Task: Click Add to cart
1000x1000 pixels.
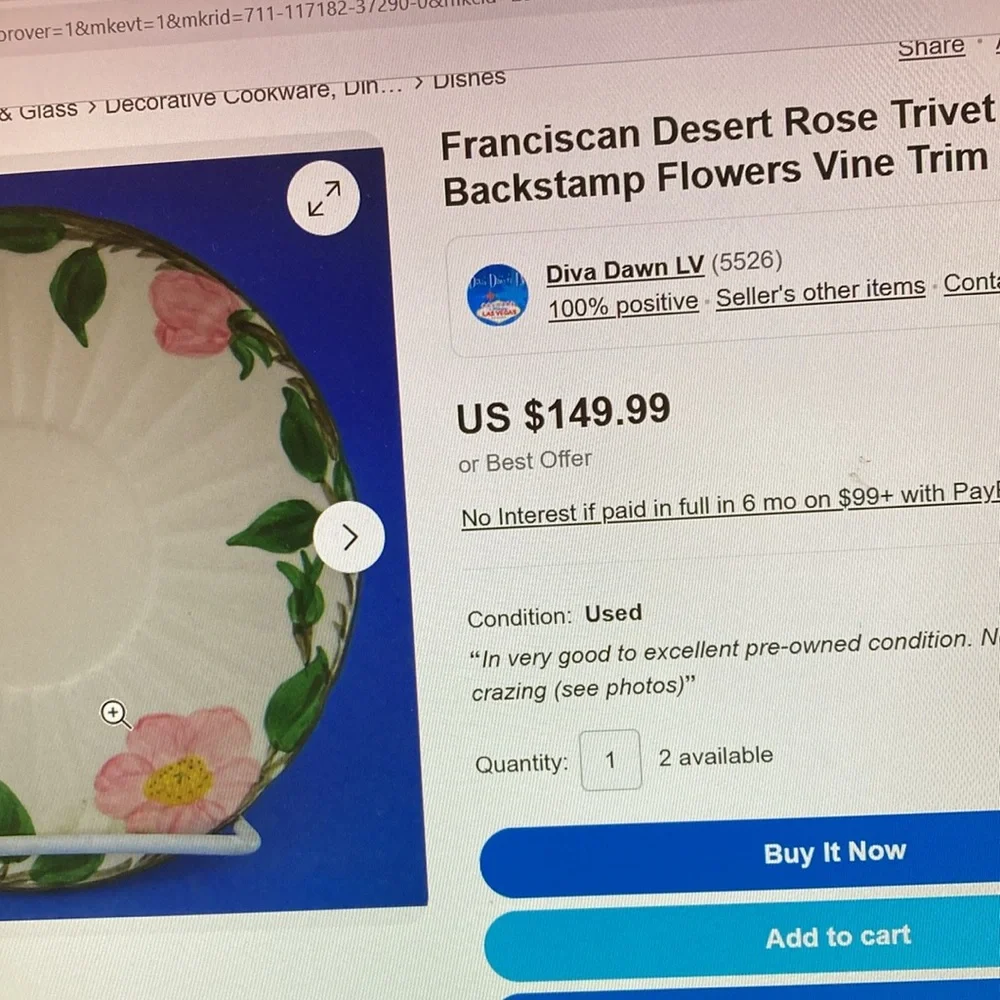Action: pyautogui.click(x=838, y=937)
